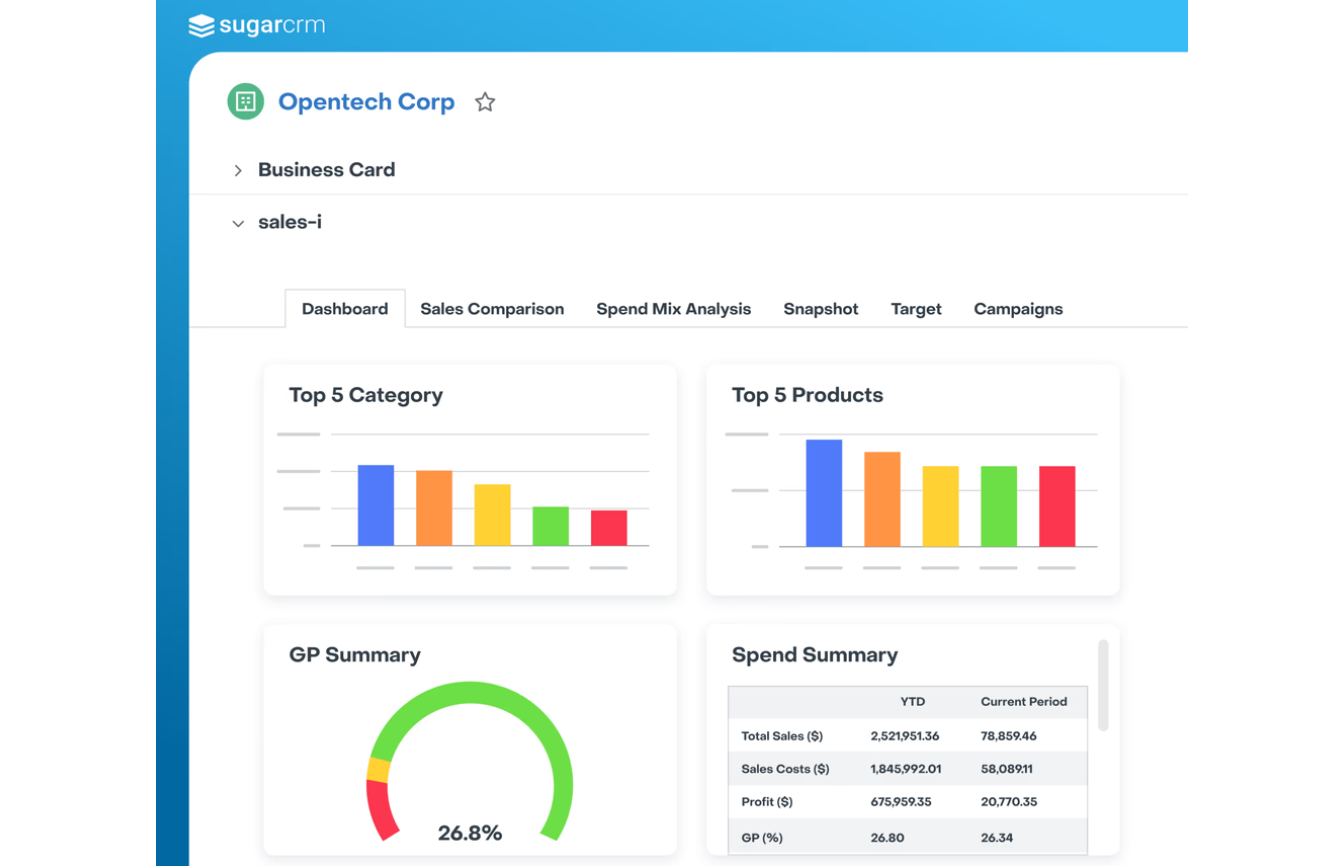The height and width of the screenshot is (866, 1344).
Task: Click the 26.8% gauge value
Action: (470, 833)
